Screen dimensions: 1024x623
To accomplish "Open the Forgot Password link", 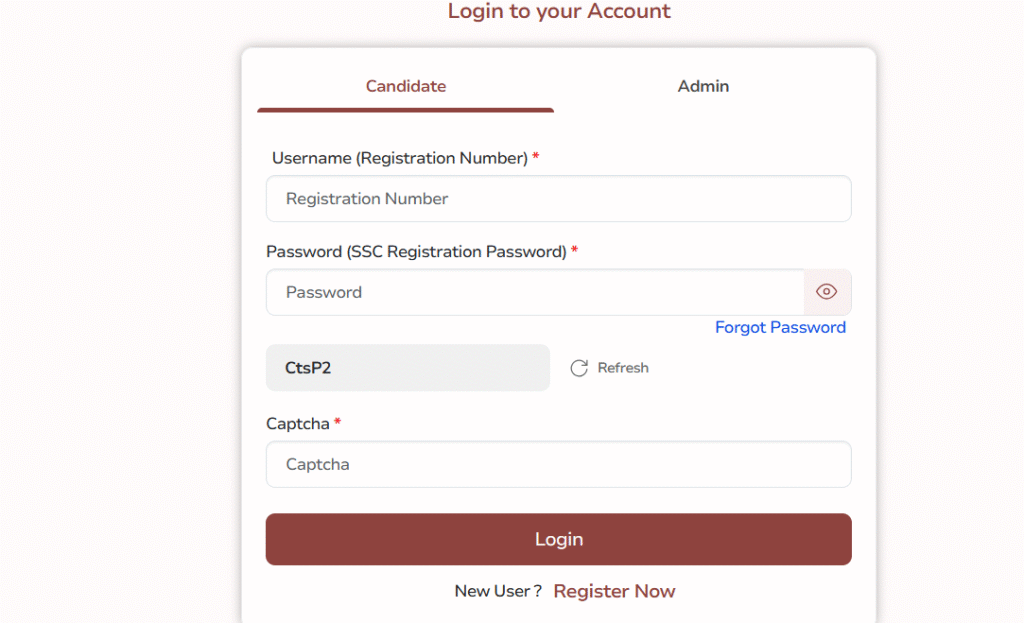I will pos(780,327).
